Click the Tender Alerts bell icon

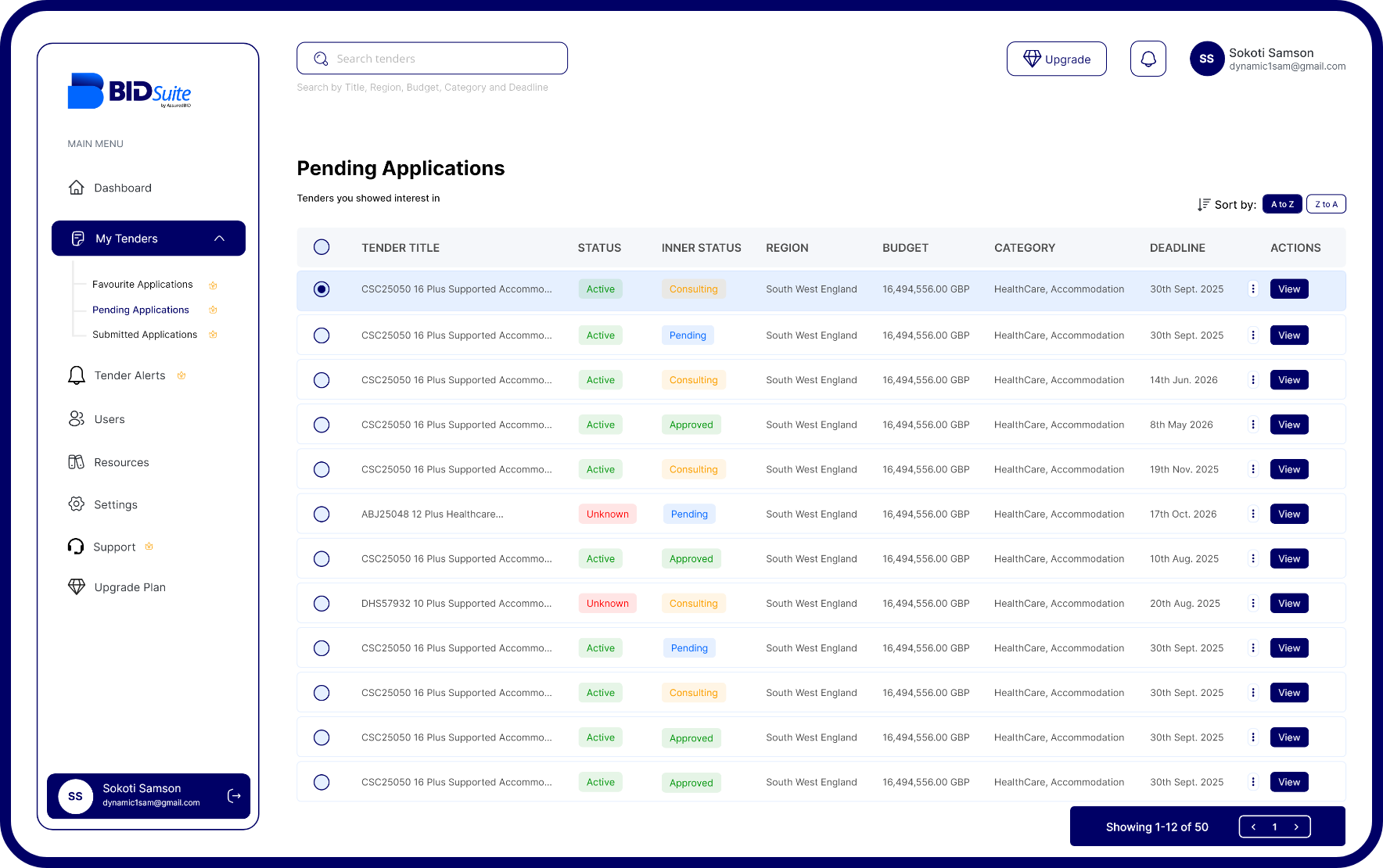[x=77, y=375]
